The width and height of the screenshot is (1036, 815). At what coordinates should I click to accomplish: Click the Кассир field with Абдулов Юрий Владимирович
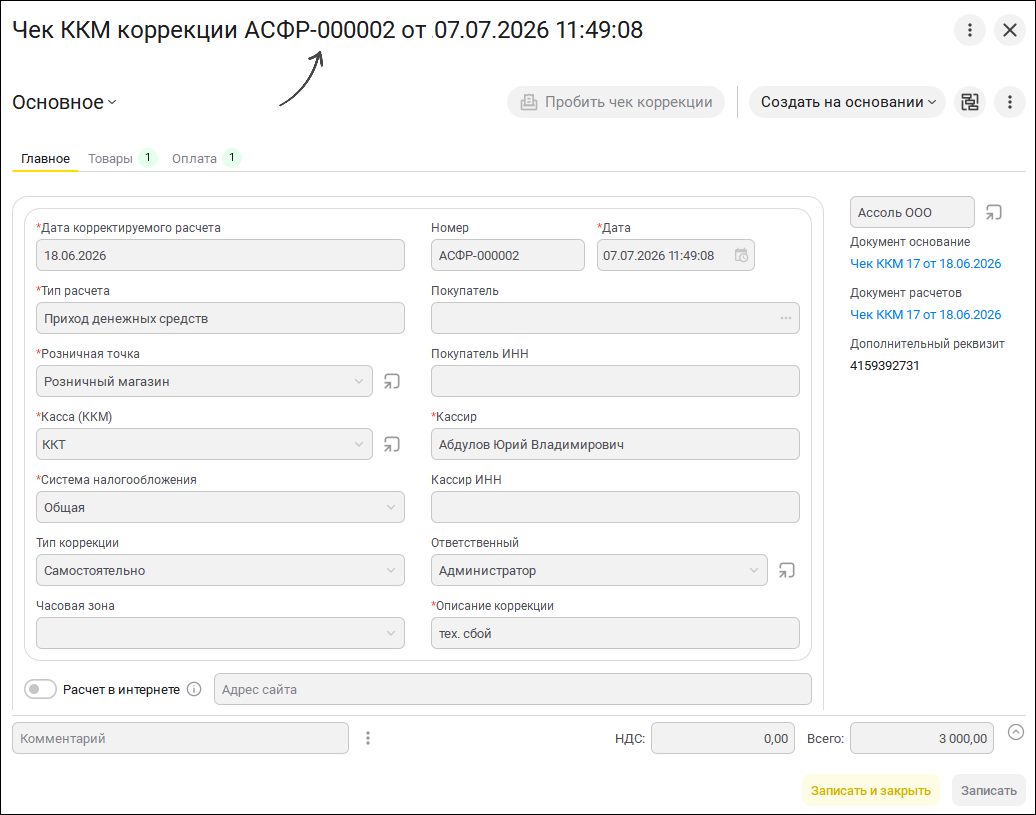[615, 444]
